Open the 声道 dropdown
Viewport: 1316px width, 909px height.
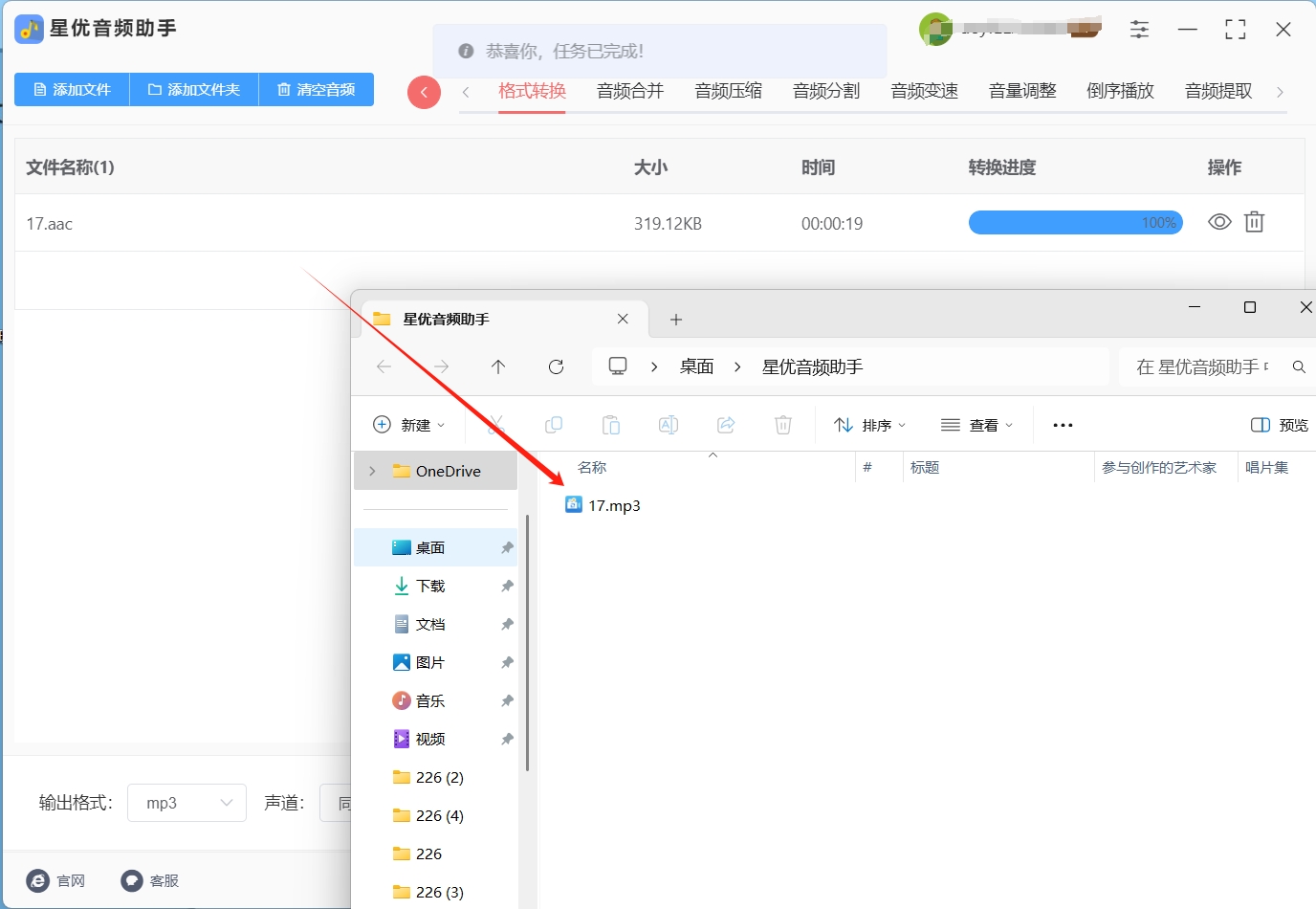tap(336, 803)
